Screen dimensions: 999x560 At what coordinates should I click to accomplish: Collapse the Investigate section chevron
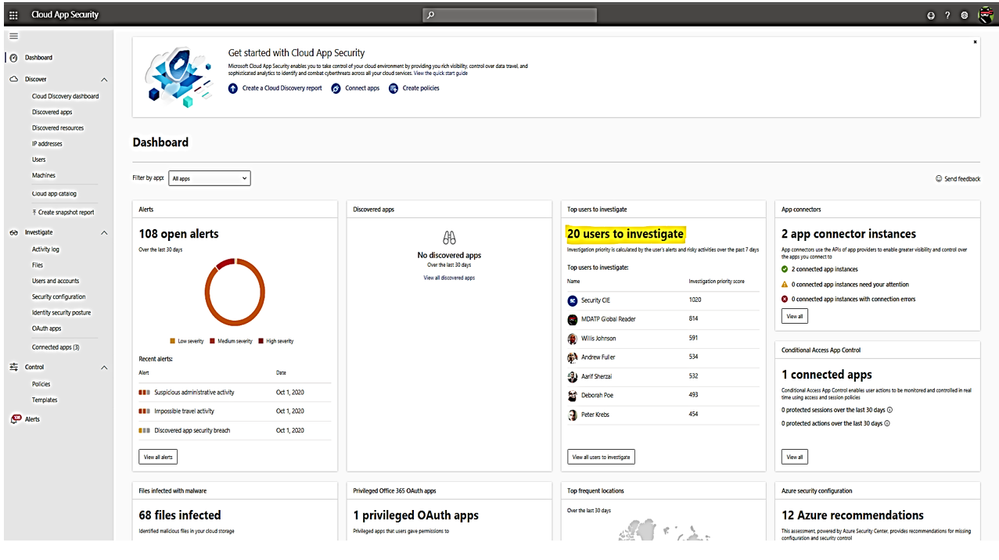point(104,233)
